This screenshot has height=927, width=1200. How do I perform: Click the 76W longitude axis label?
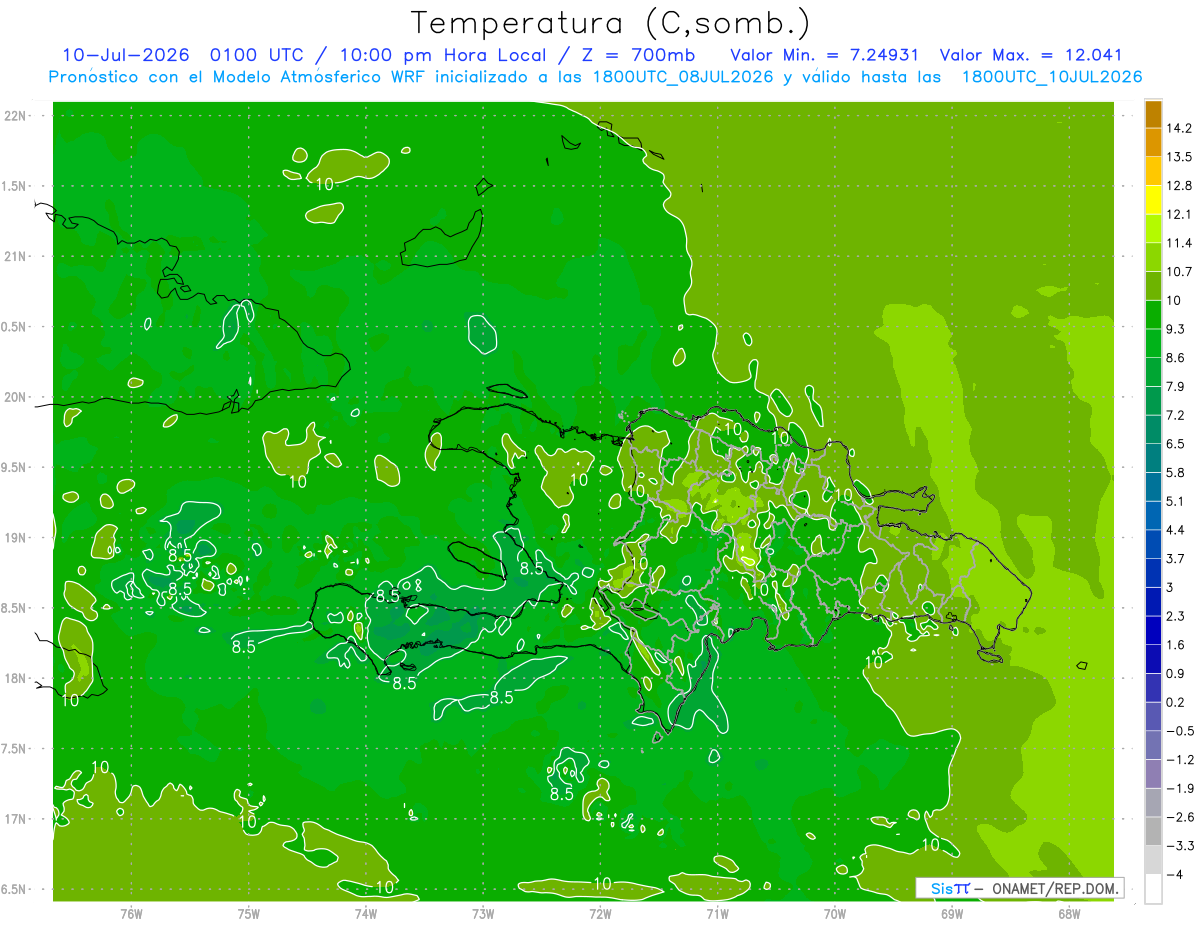[131, 914]
